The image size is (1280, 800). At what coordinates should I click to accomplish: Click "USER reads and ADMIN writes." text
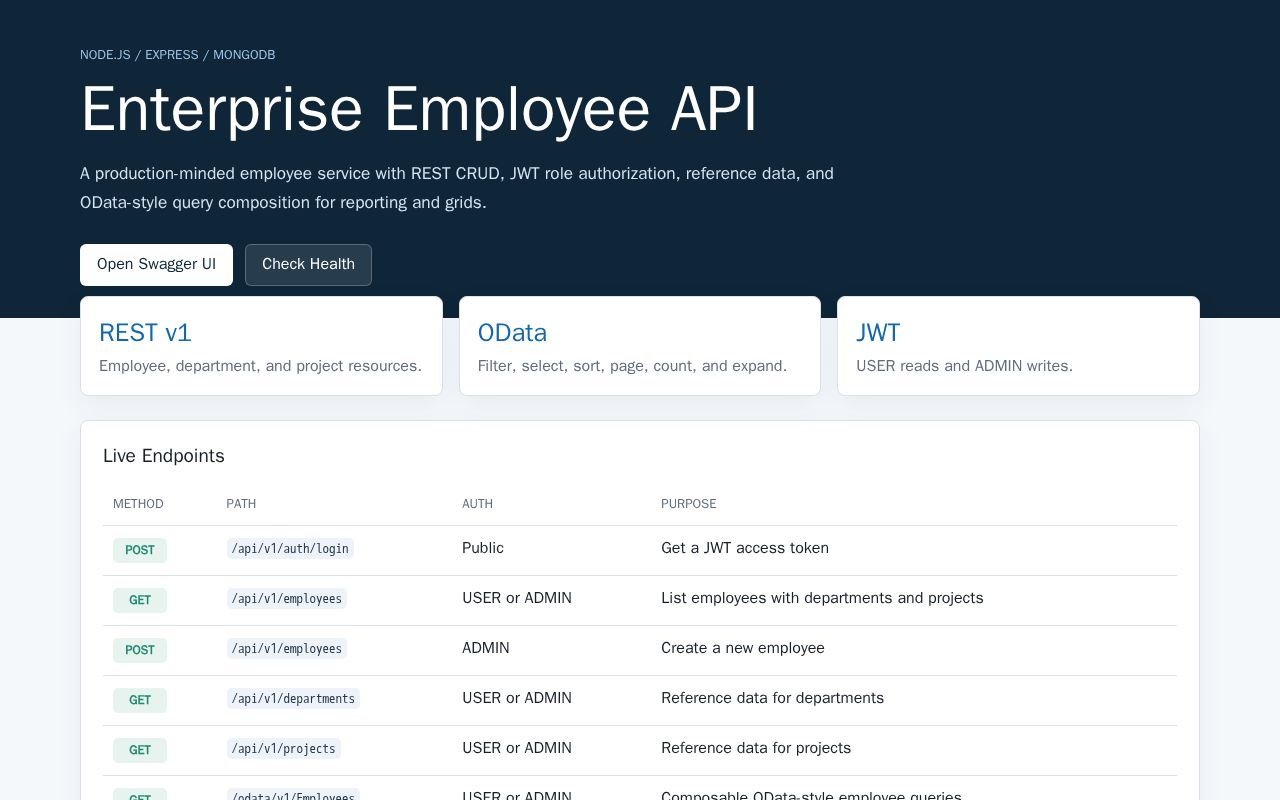(964, 366)
